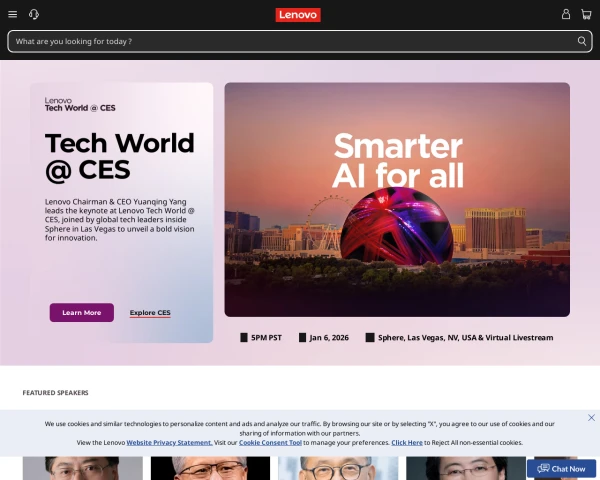Click the search magnifier icon

point(582,41)
